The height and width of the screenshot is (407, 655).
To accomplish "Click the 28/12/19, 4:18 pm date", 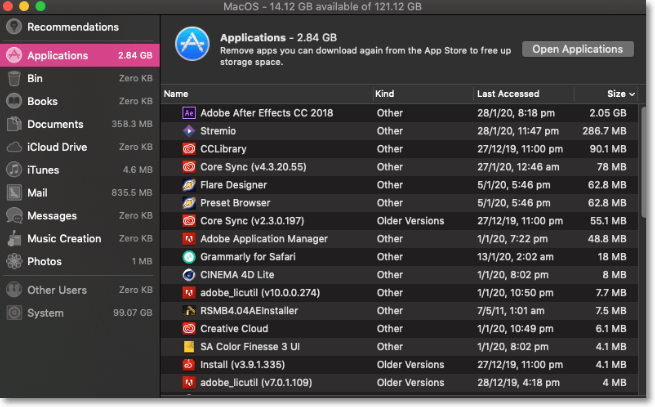I will click(518, 382).
